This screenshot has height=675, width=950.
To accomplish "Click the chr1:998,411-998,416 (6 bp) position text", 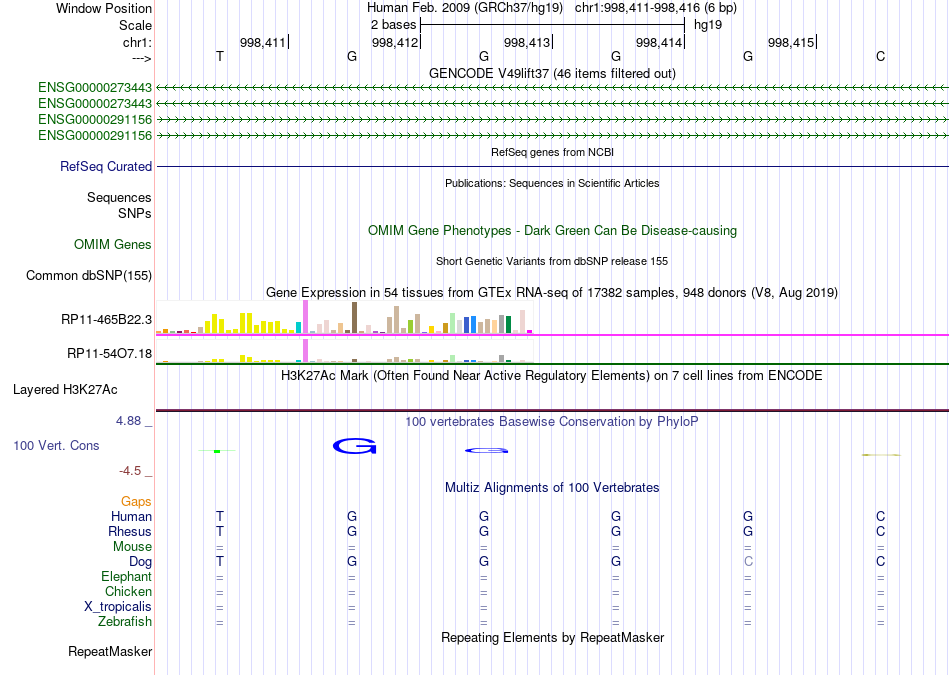I will 656,8.
